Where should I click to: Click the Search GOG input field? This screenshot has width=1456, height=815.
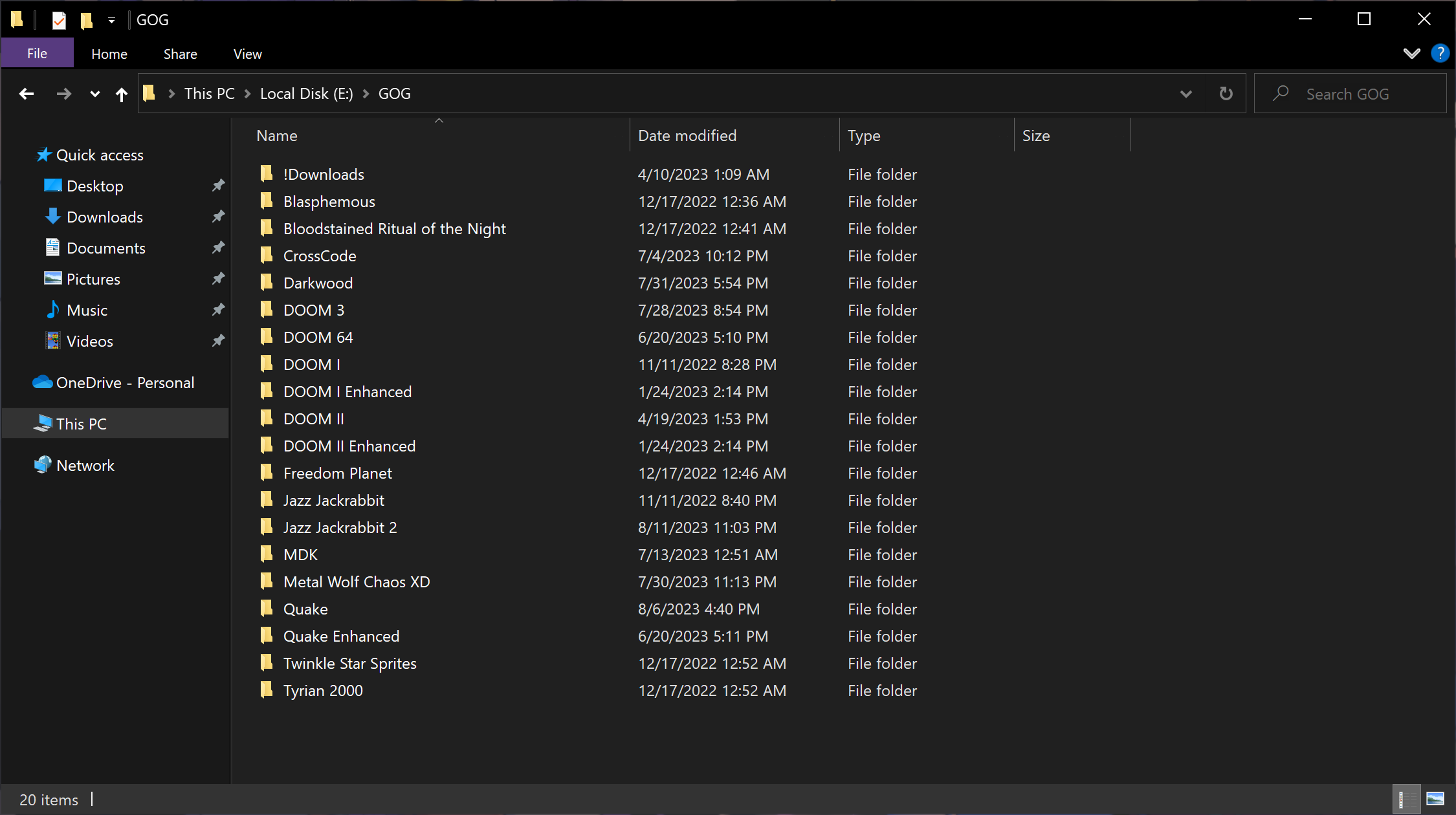pos(1350,94)
